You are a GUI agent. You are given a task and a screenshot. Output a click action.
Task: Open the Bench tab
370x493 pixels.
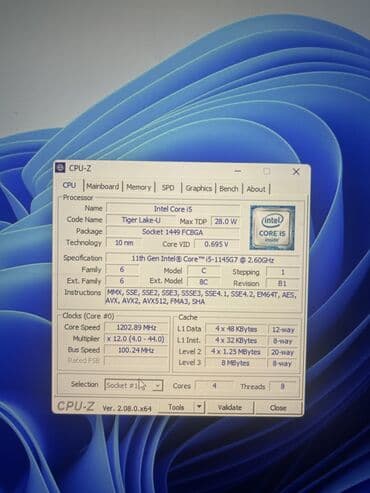point(229,189)
